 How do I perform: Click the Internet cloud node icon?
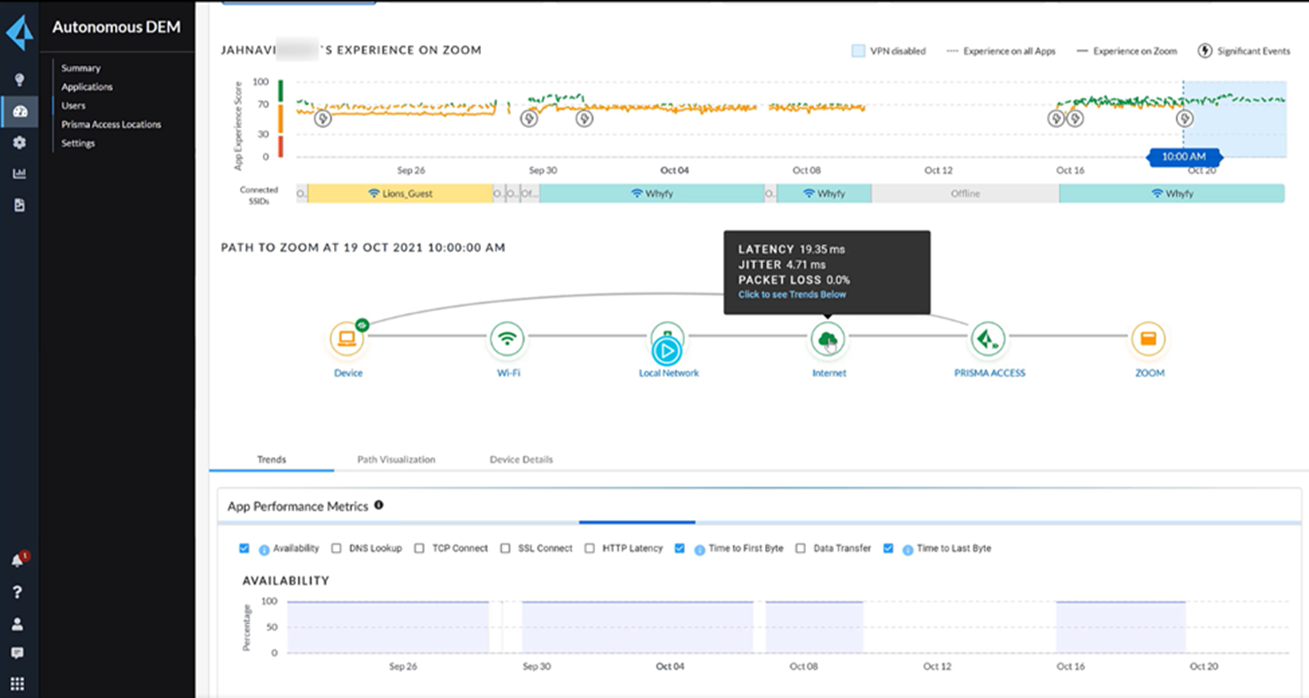click(x=828, y=340)
